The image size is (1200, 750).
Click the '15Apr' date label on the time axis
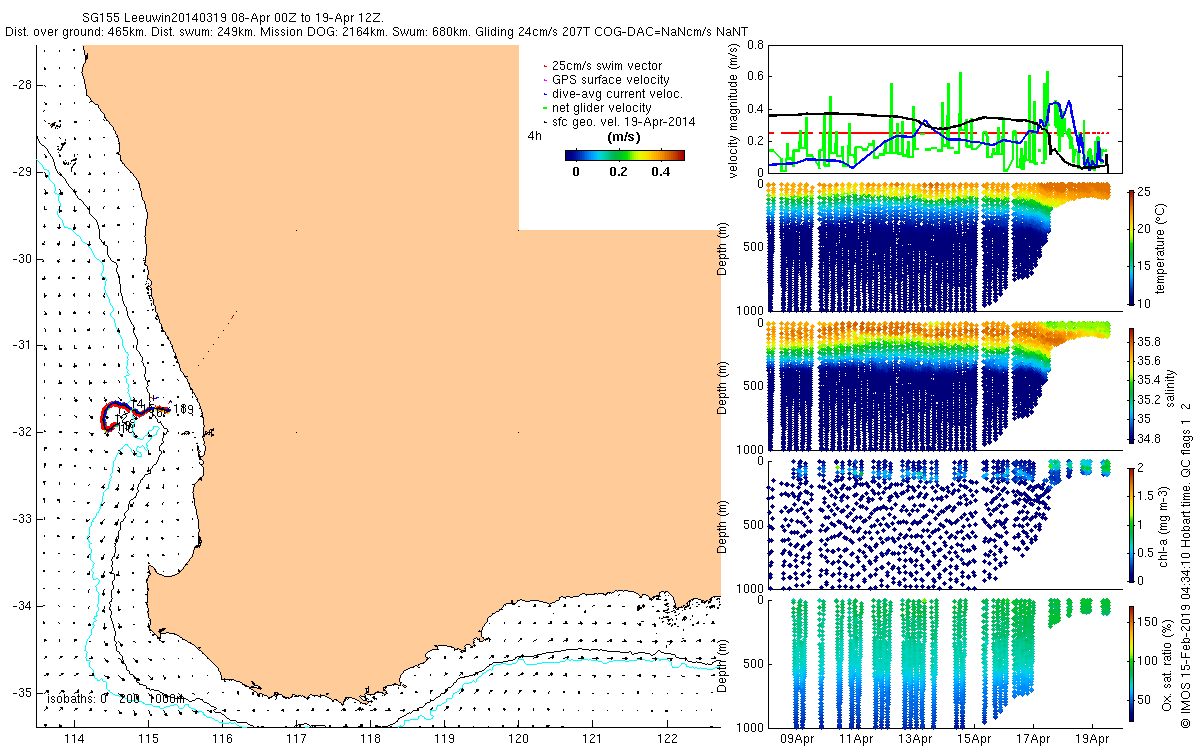click(x=976, y=739)
